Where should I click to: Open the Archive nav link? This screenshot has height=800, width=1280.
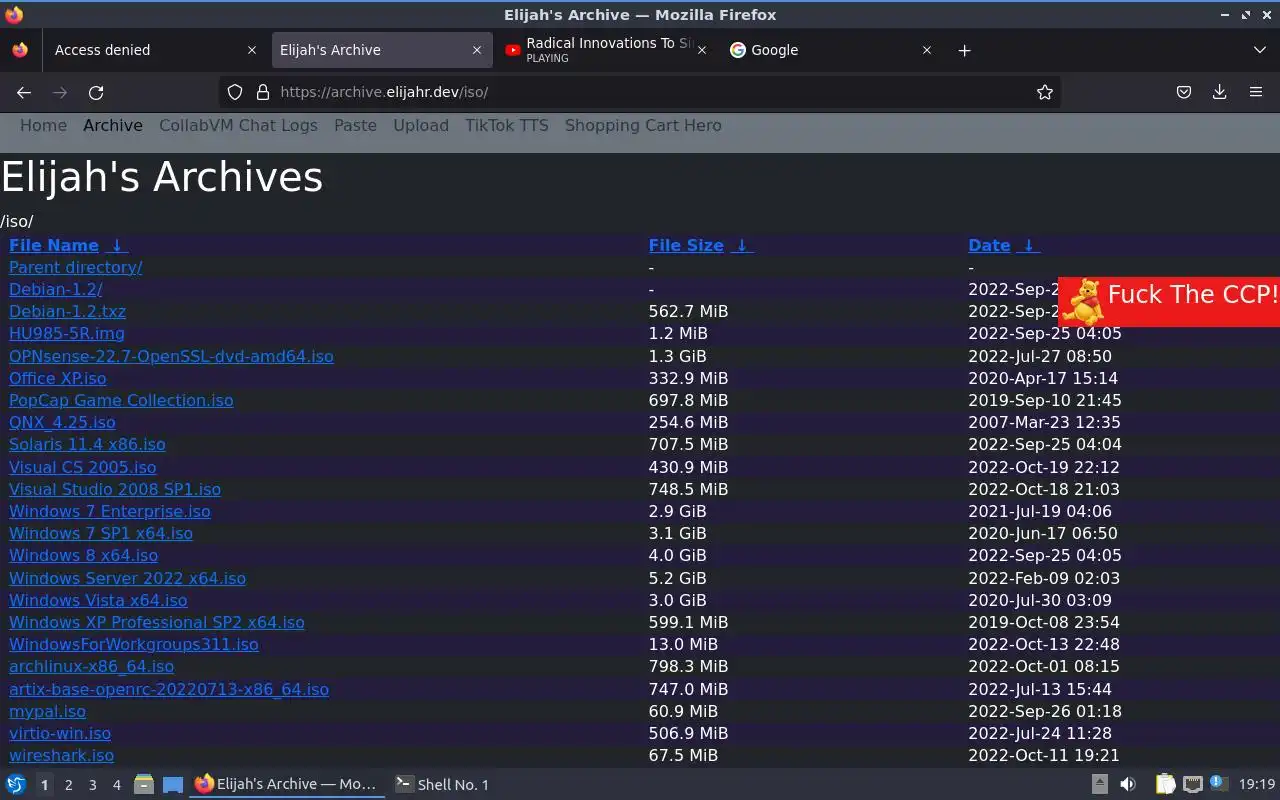113,125
